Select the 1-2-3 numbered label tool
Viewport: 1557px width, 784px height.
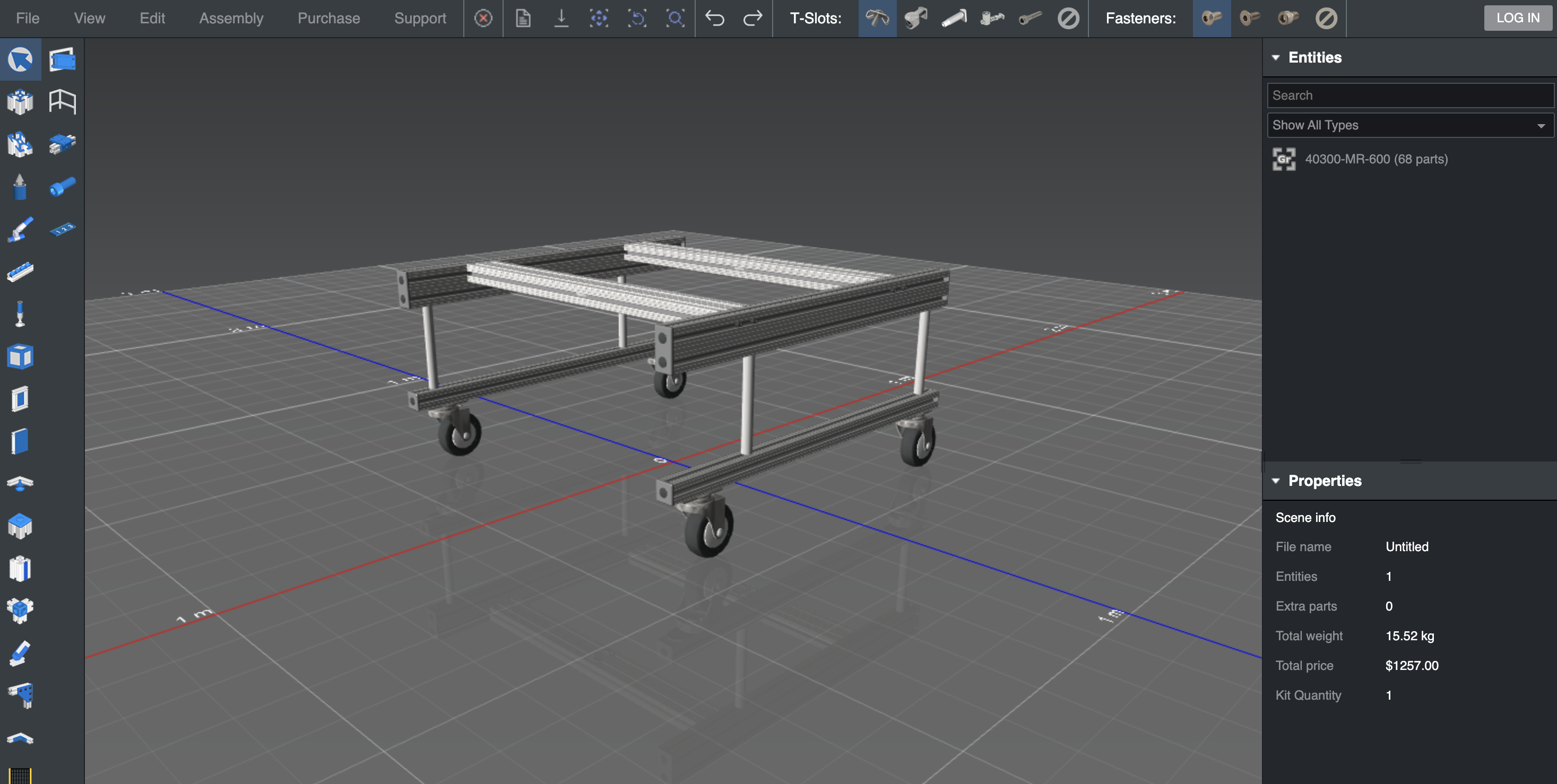tap(62, 229)
